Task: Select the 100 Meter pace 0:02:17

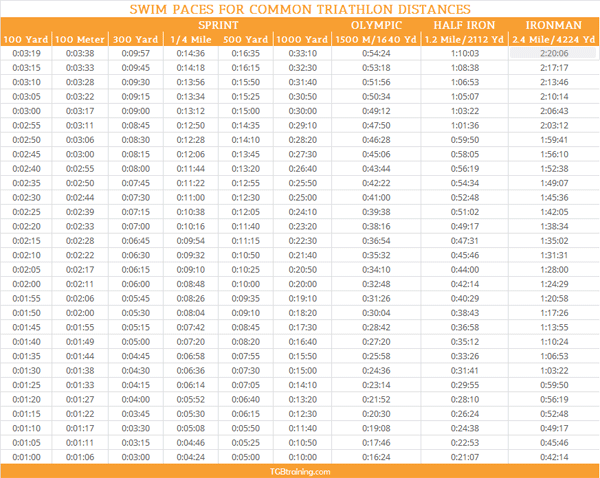Action: [x=80, y=269]
